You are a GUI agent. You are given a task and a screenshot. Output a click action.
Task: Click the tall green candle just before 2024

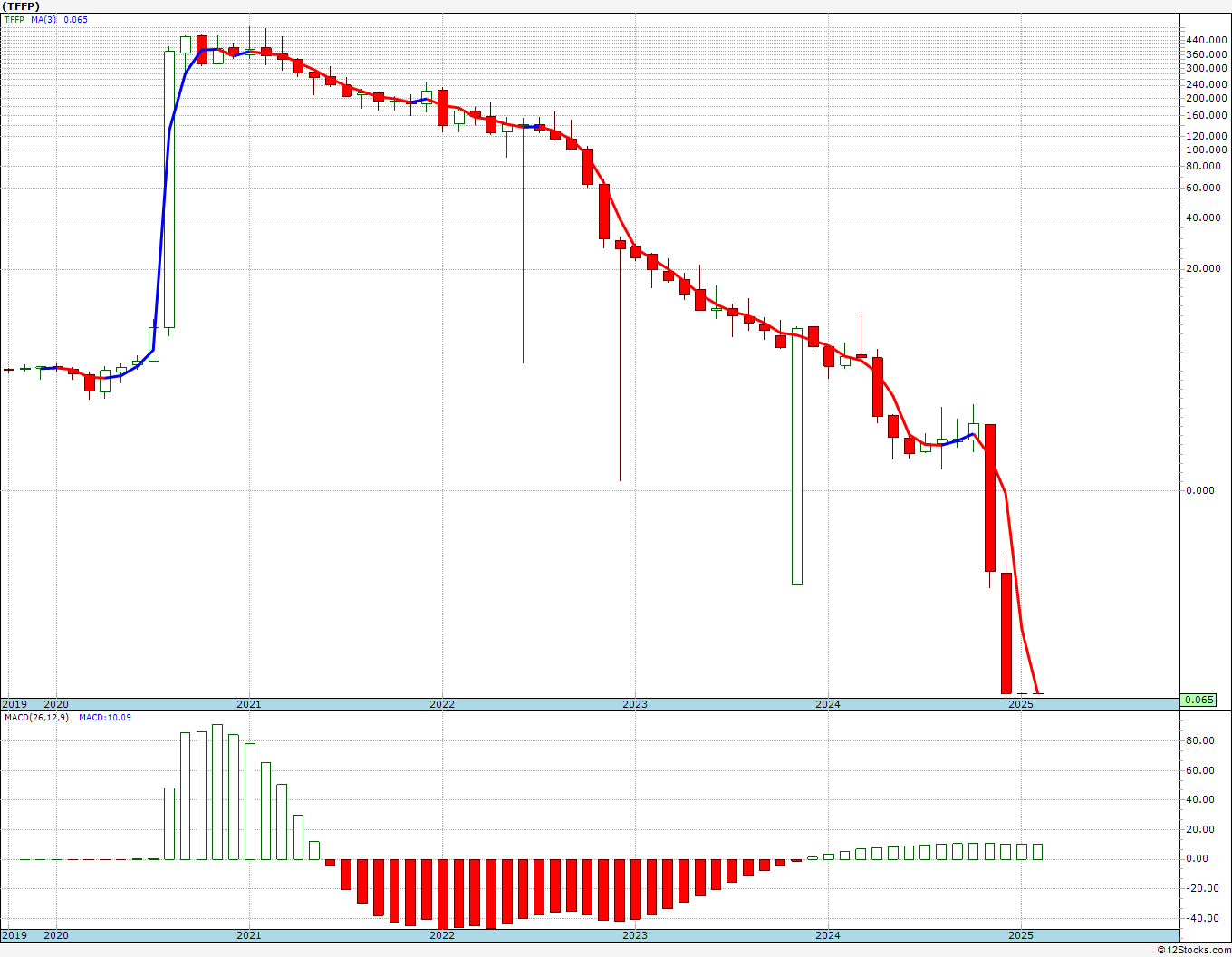[797, 456]
